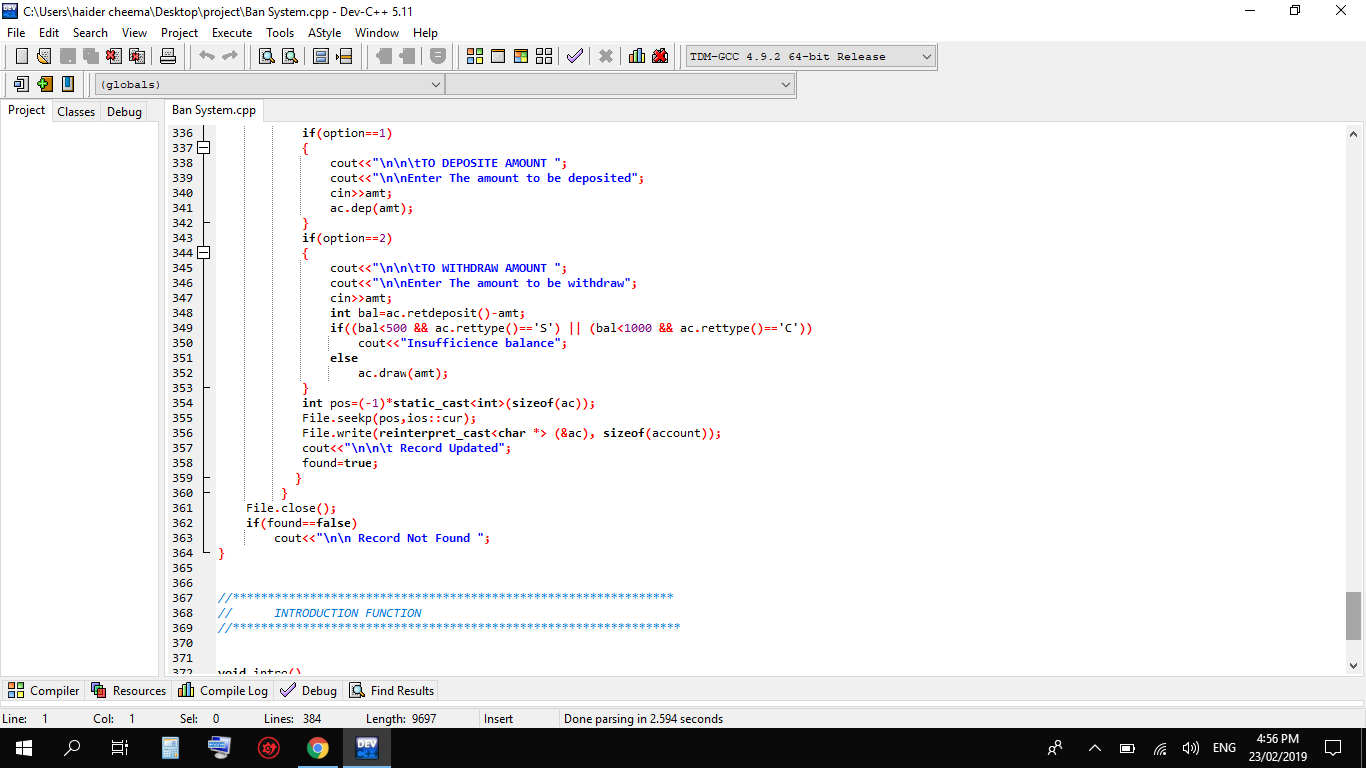Create a new source file via toolbar
Viewport: 1366px width, 768px height.
click(21, 56)
